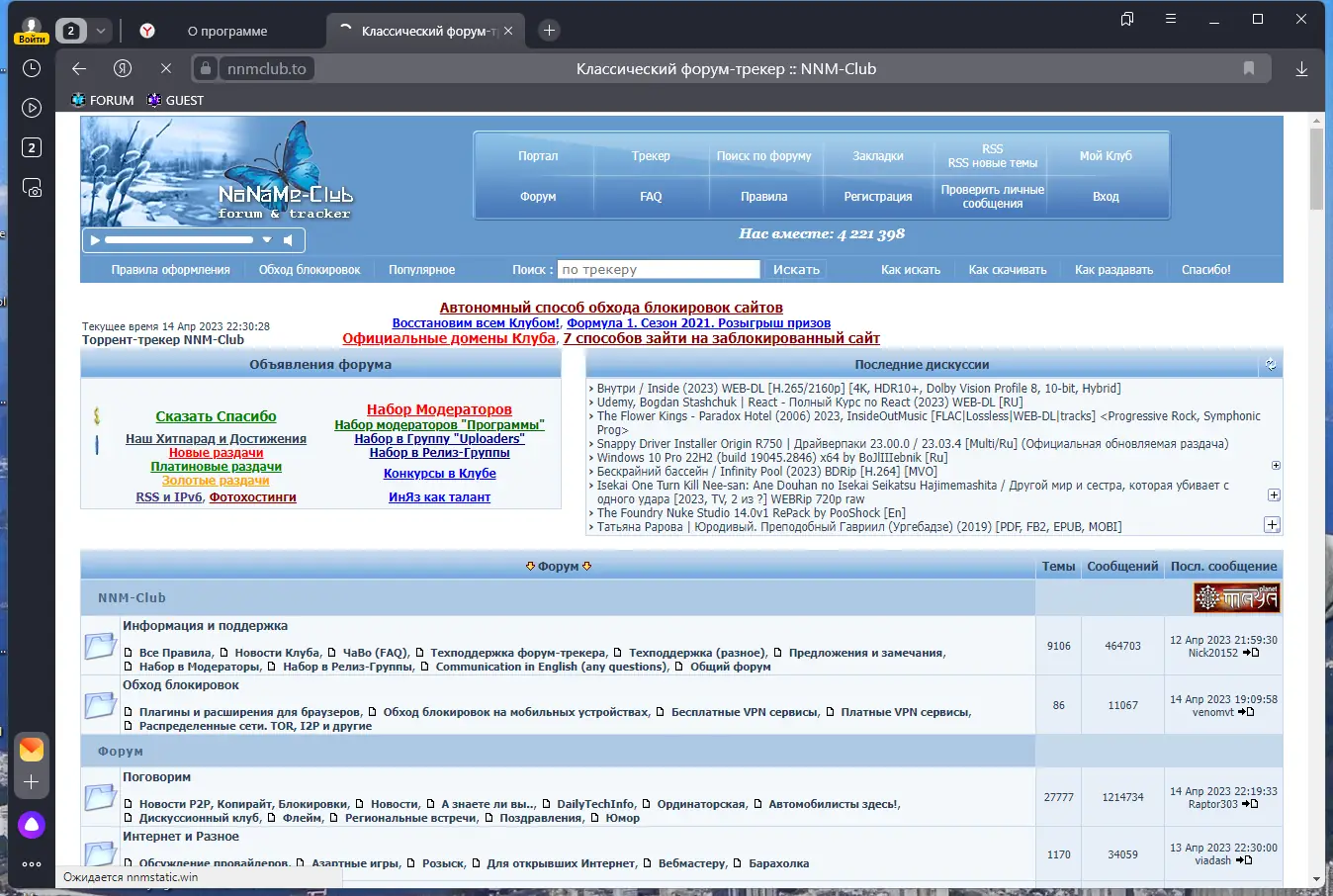Open the Портал menu item
Image resolution: width=1333 pixels, height=896 pixels.
[538, 156]
